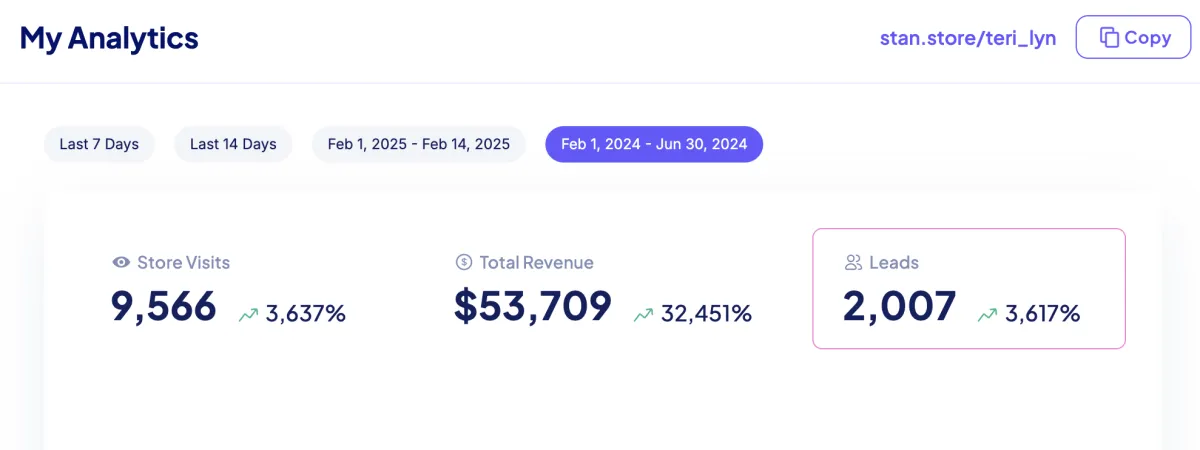Select the Last 7 Days filter
The width and height of the screenshot is (1200, 450).
[x=99, y=144]
